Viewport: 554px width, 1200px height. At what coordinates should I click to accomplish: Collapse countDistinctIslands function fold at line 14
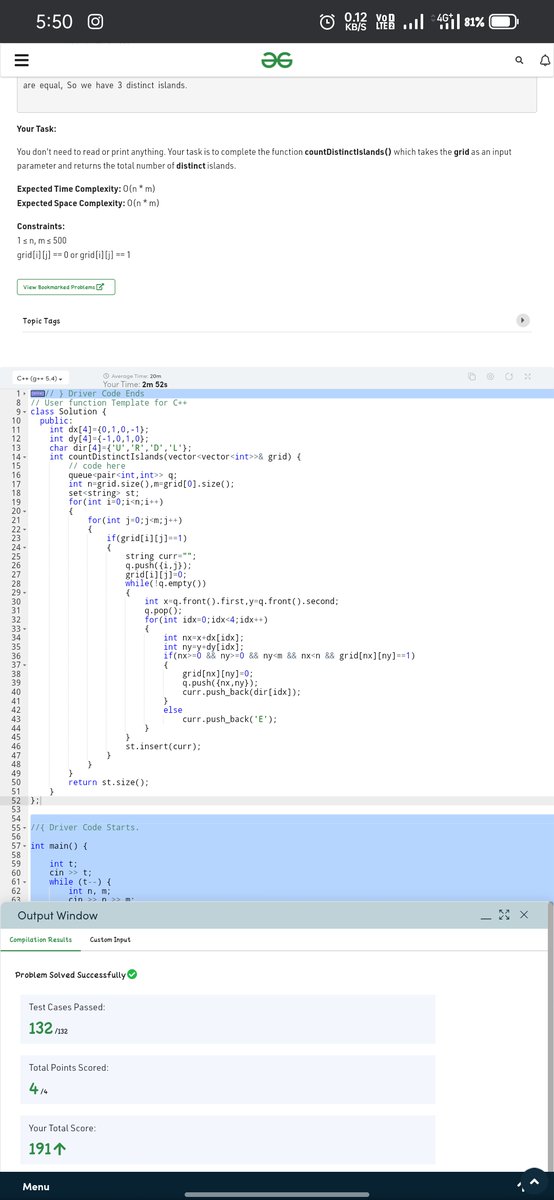24,457
